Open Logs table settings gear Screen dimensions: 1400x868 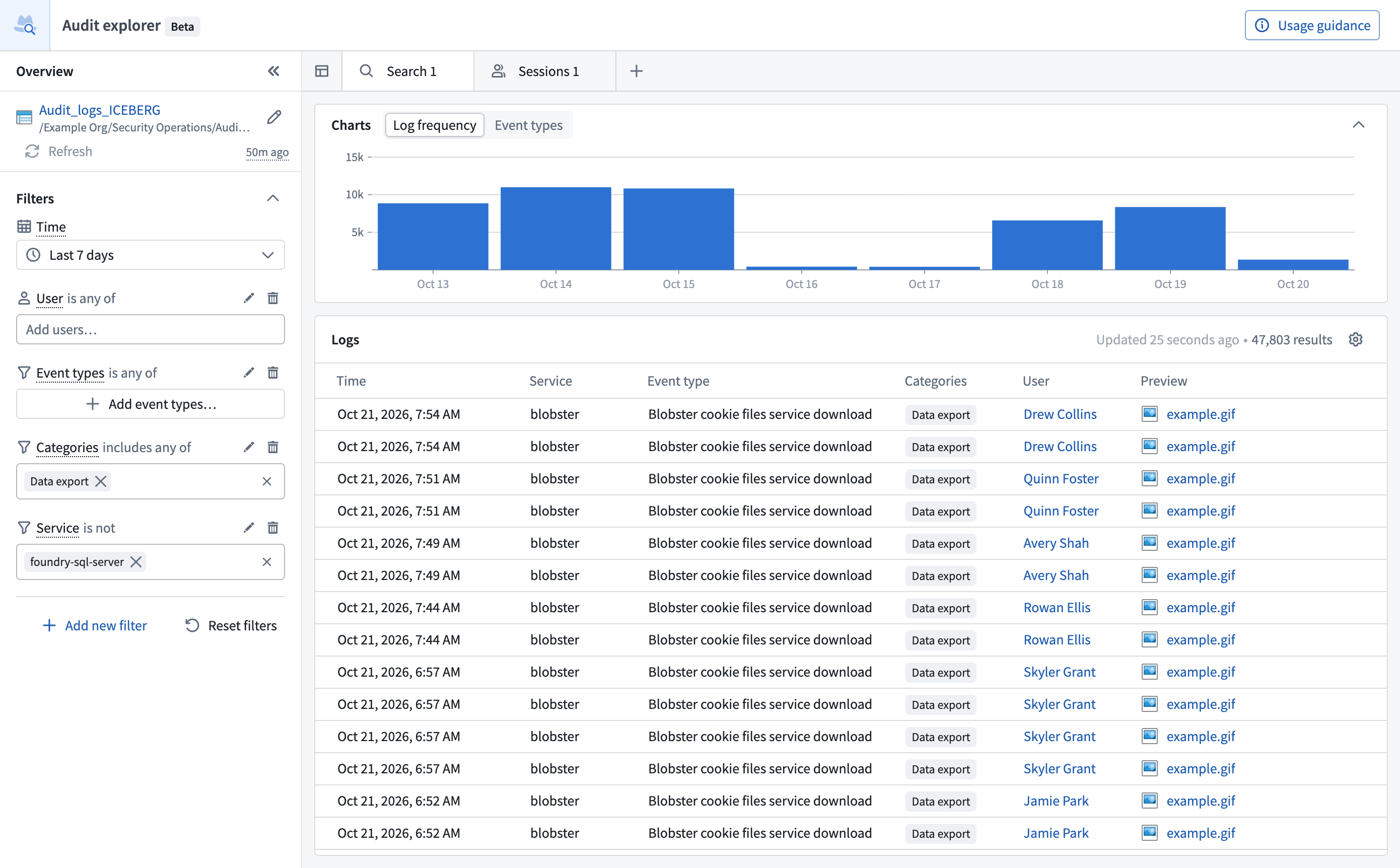pyautogui.click(x=1355, y=339)
